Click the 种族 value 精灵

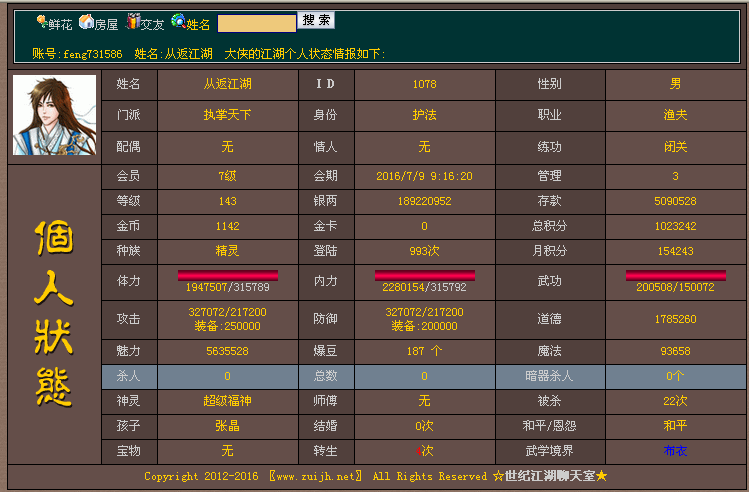coord(227,251)
